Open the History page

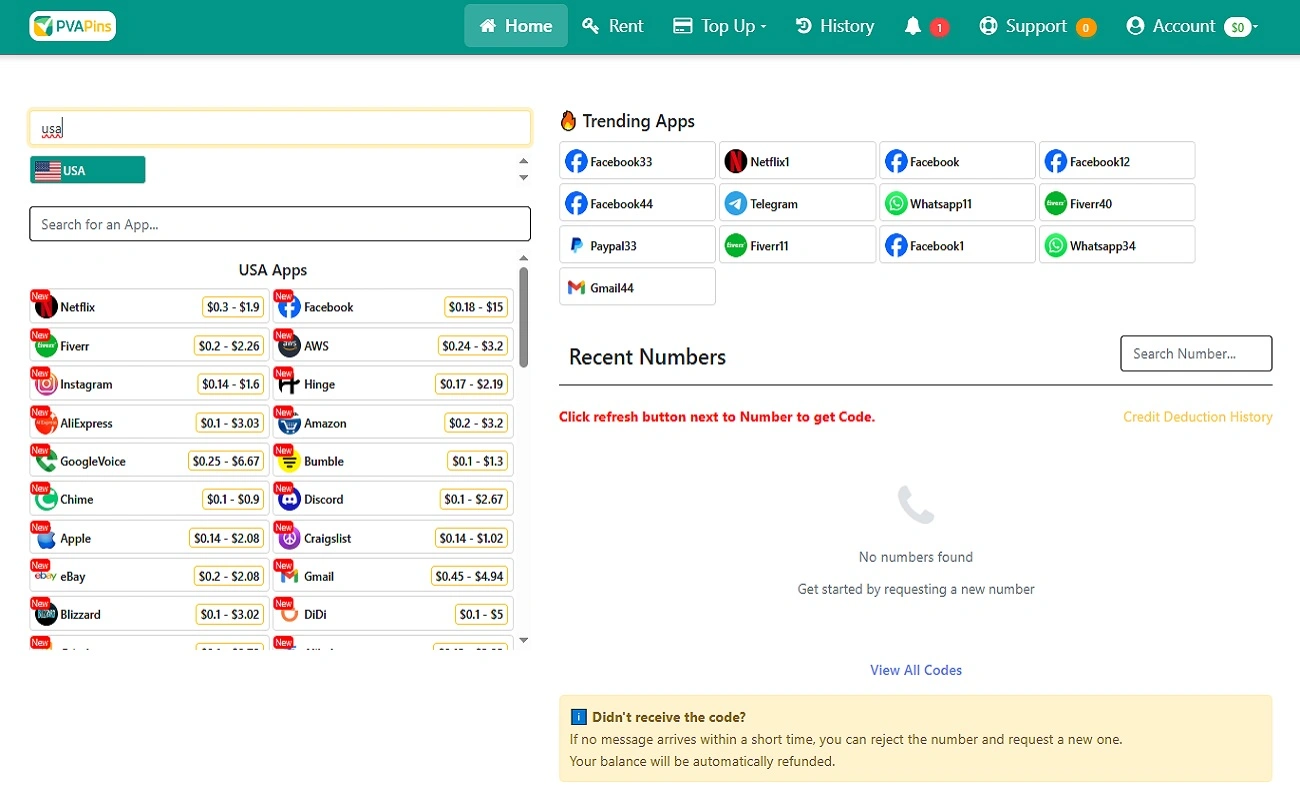tap(835, 26)
